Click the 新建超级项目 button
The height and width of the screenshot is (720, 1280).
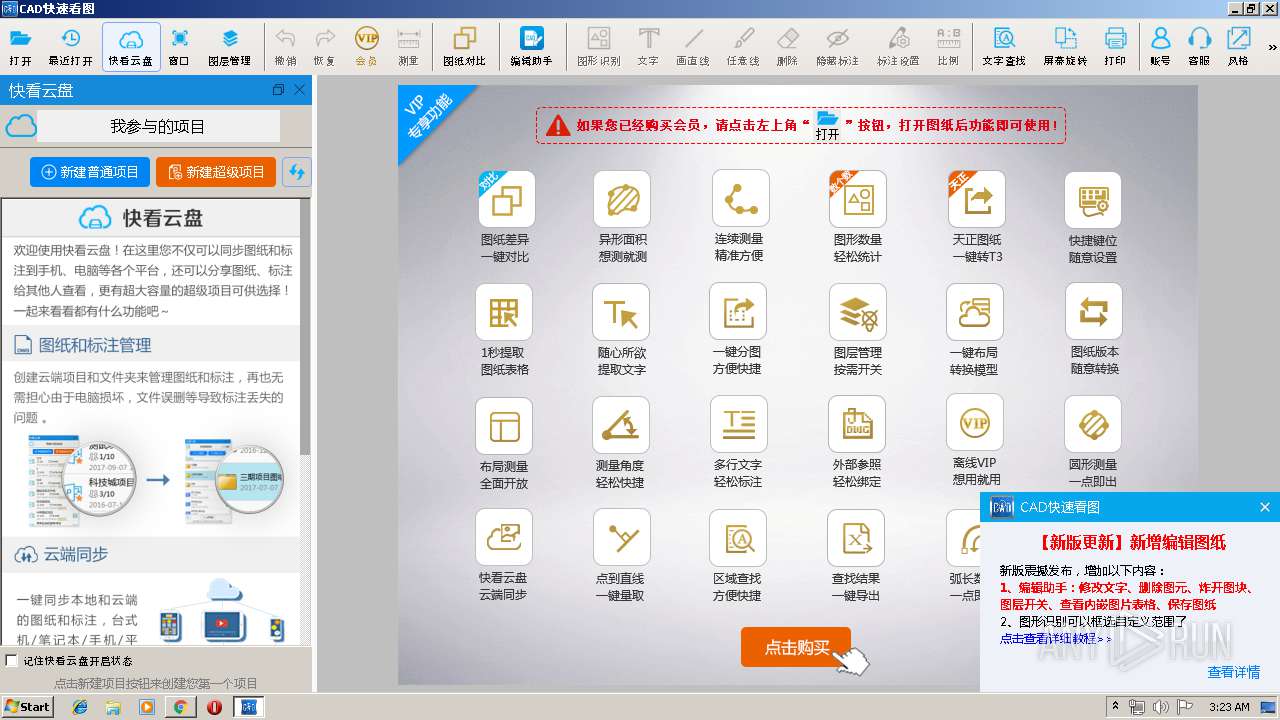point(216,172)
